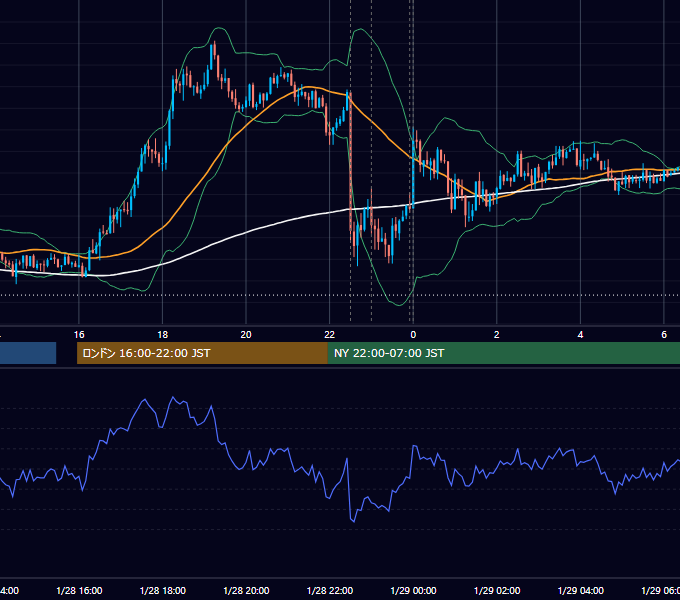The height and width of the screenshot is (600, 680).
Task: Click the "1/28 20:00" date label
Action: 246,590
